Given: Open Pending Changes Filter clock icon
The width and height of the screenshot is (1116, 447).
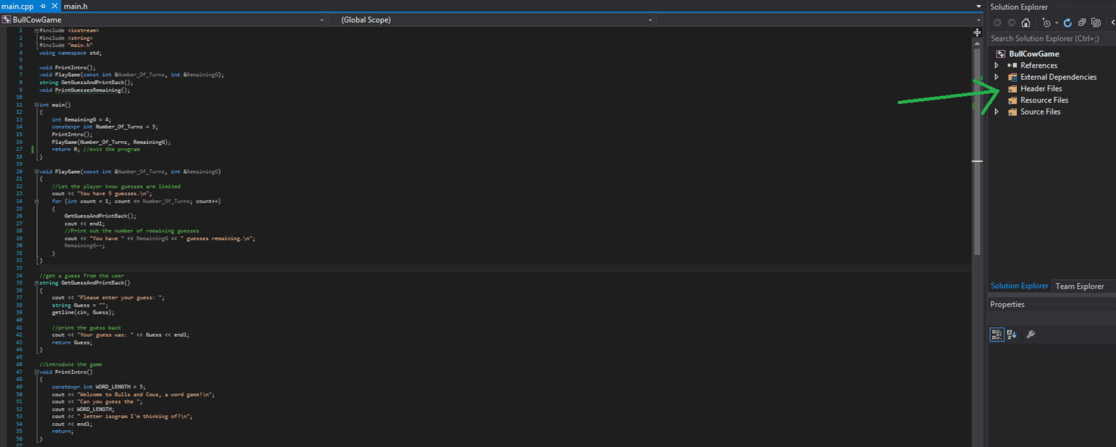Looking at the screenshot, I should click(x=1046, y=23).
